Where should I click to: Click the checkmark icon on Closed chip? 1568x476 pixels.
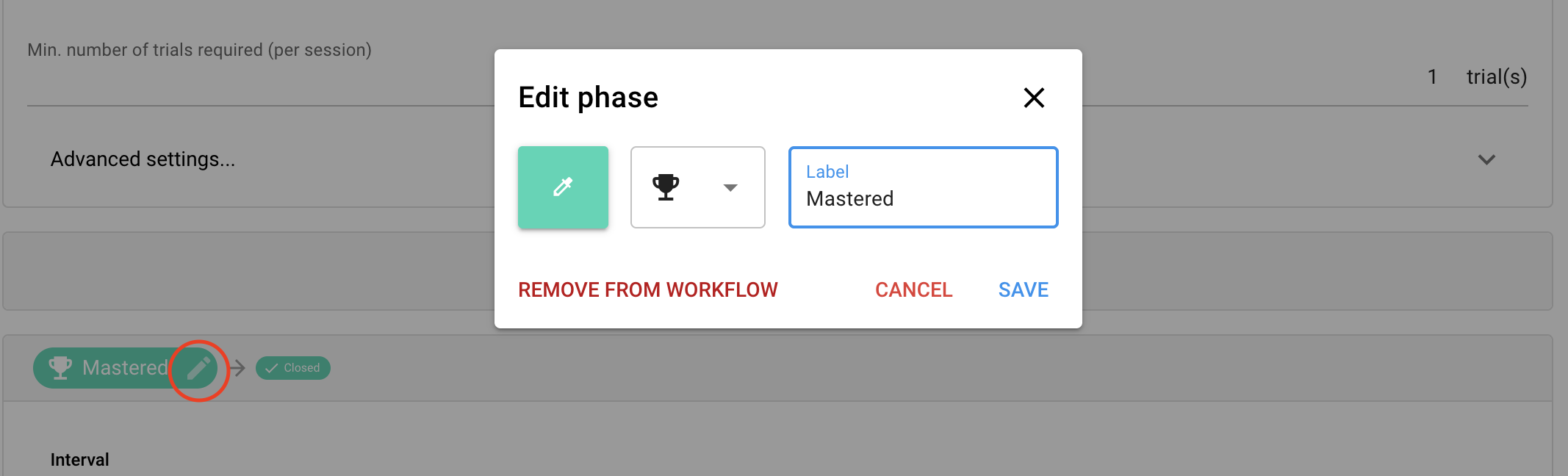pos(272,368)
